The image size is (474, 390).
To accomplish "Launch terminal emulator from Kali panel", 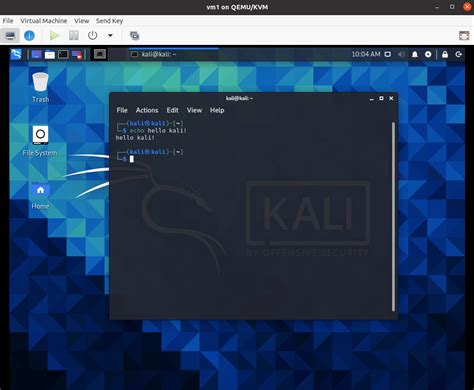I will tap(63, 54).
